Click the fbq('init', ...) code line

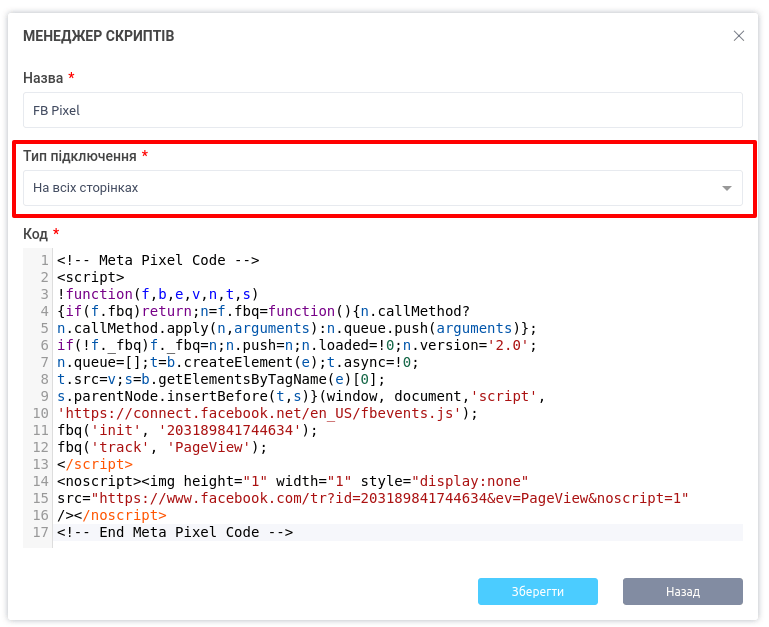click(187, 430)
